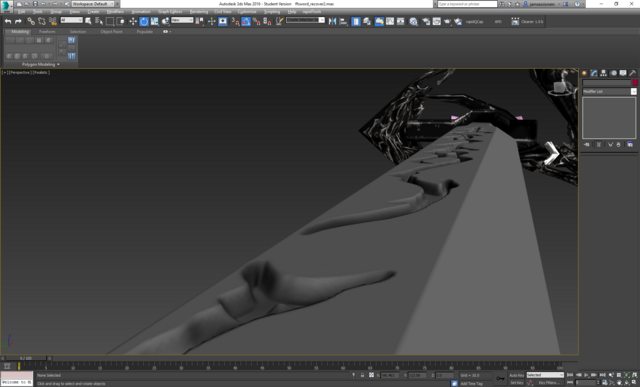Click the Orbit viewport navigation icon
640x387 pixels.
click(627, 383)
